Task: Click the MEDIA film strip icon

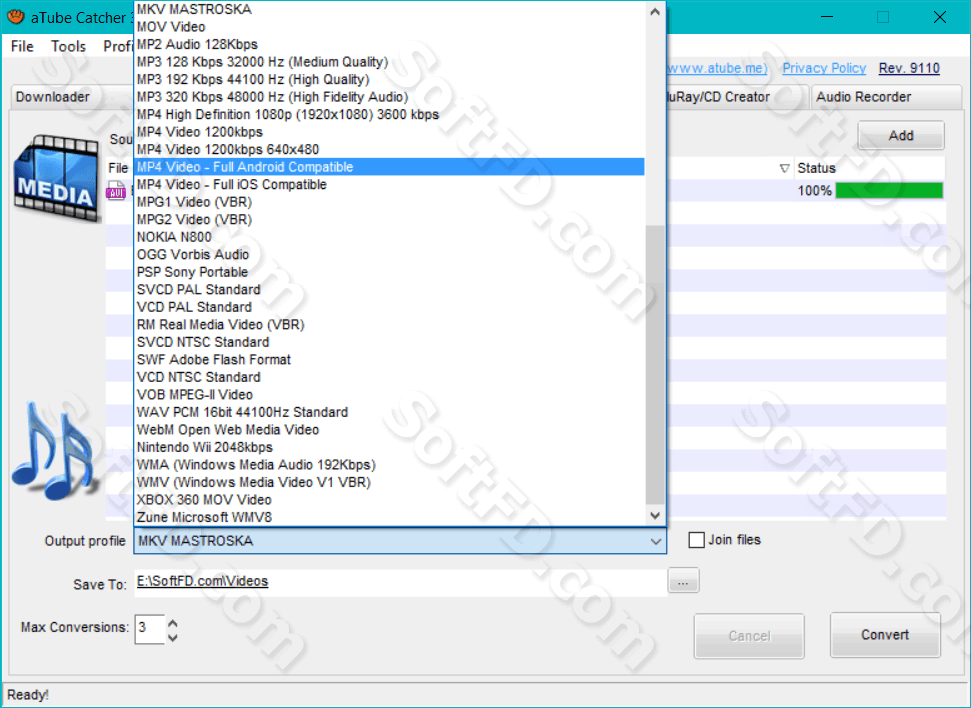Action: coord(56,178)
